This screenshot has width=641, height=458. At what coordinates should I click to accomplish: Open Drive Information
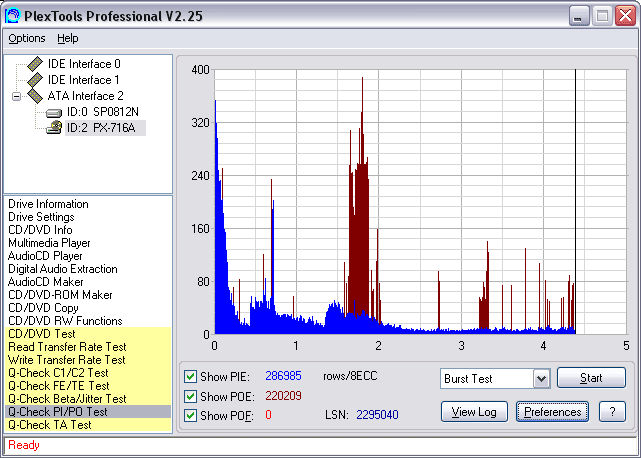click(48, 204)
